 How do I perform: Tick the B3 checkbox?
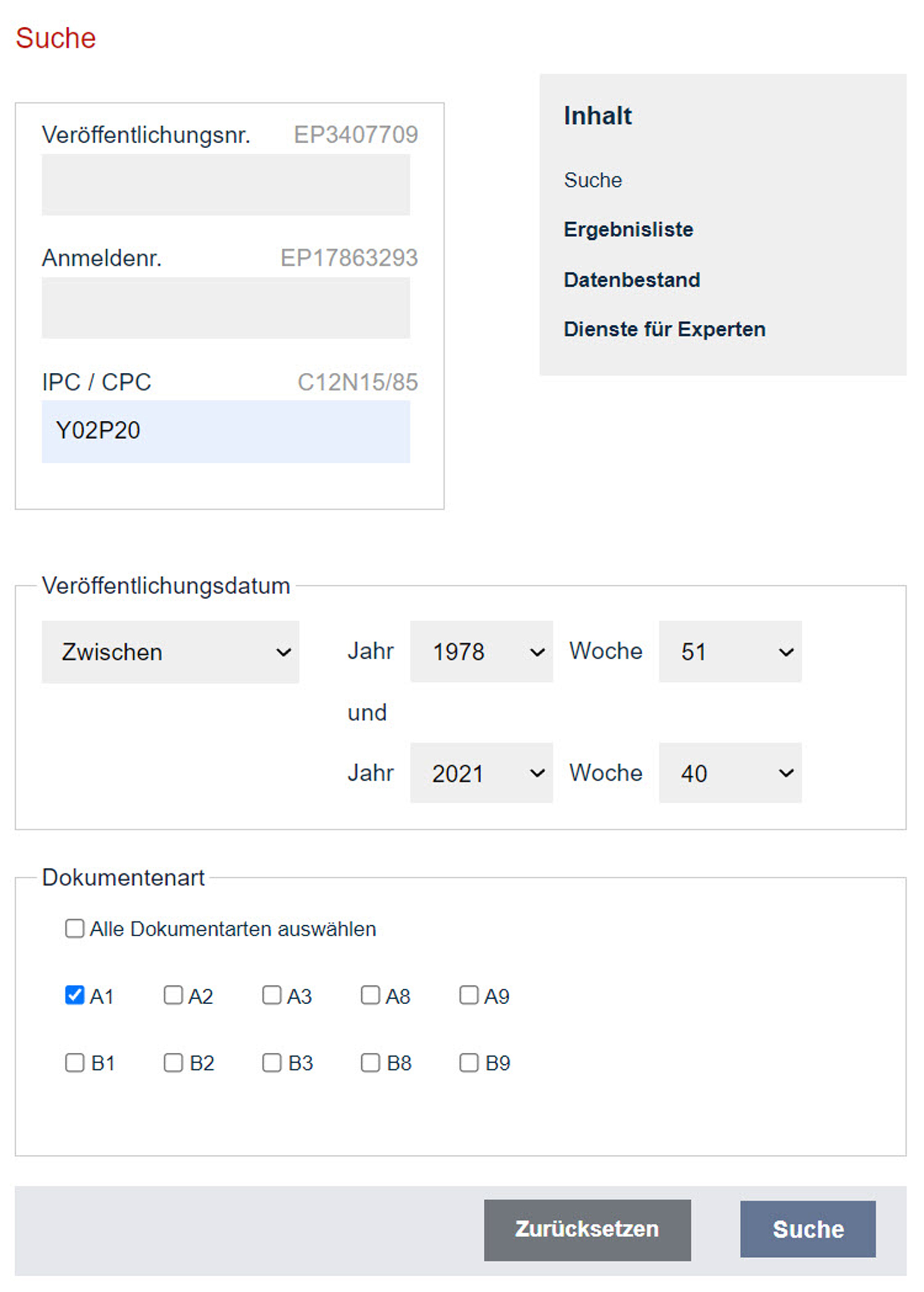pos(272,1062)
